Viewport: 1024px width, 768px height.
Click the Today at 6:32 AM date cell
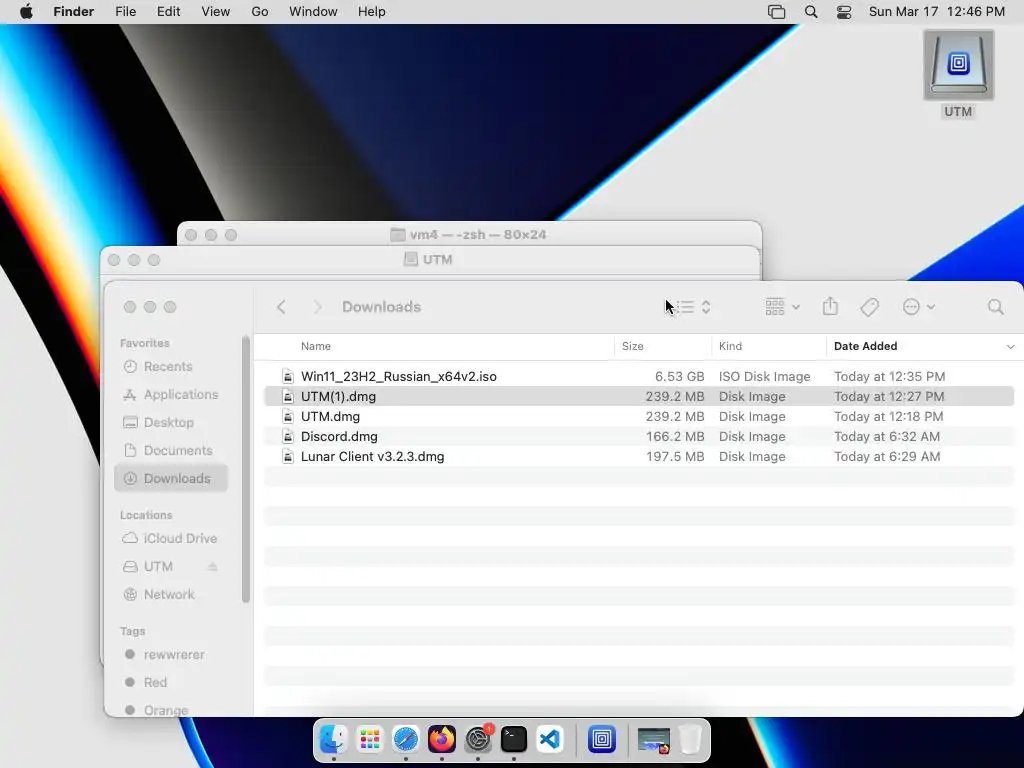click(x=887, y=436)
